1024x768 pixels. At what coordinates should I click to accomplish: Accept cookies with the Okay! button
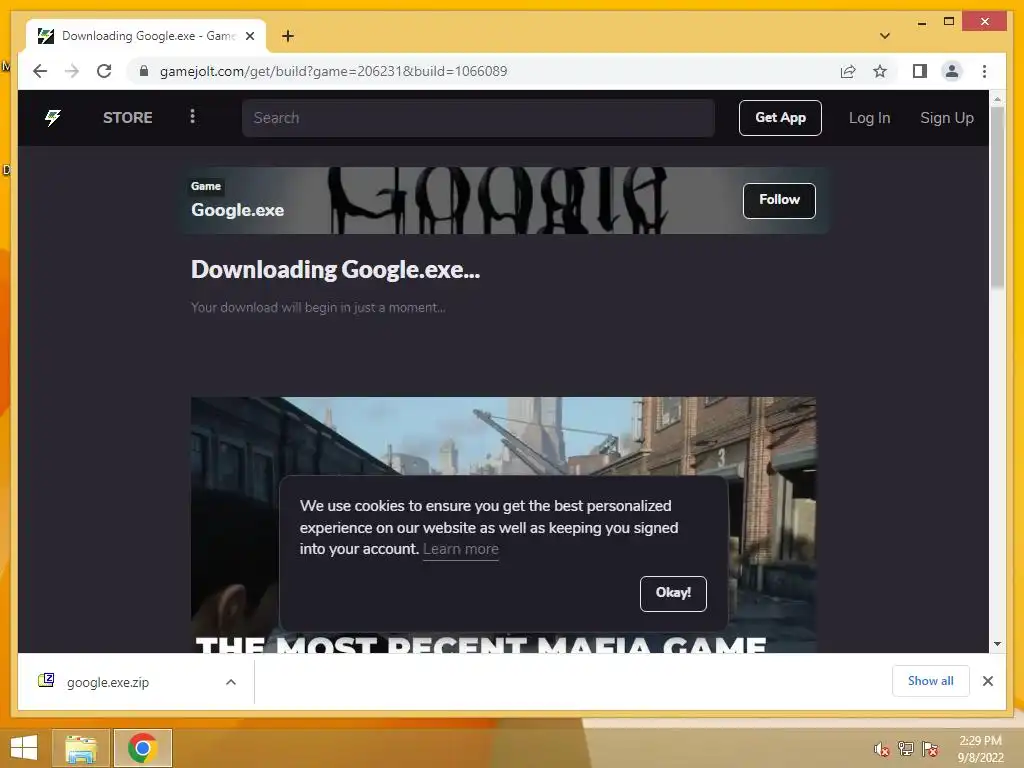click(x=673, y=594)
